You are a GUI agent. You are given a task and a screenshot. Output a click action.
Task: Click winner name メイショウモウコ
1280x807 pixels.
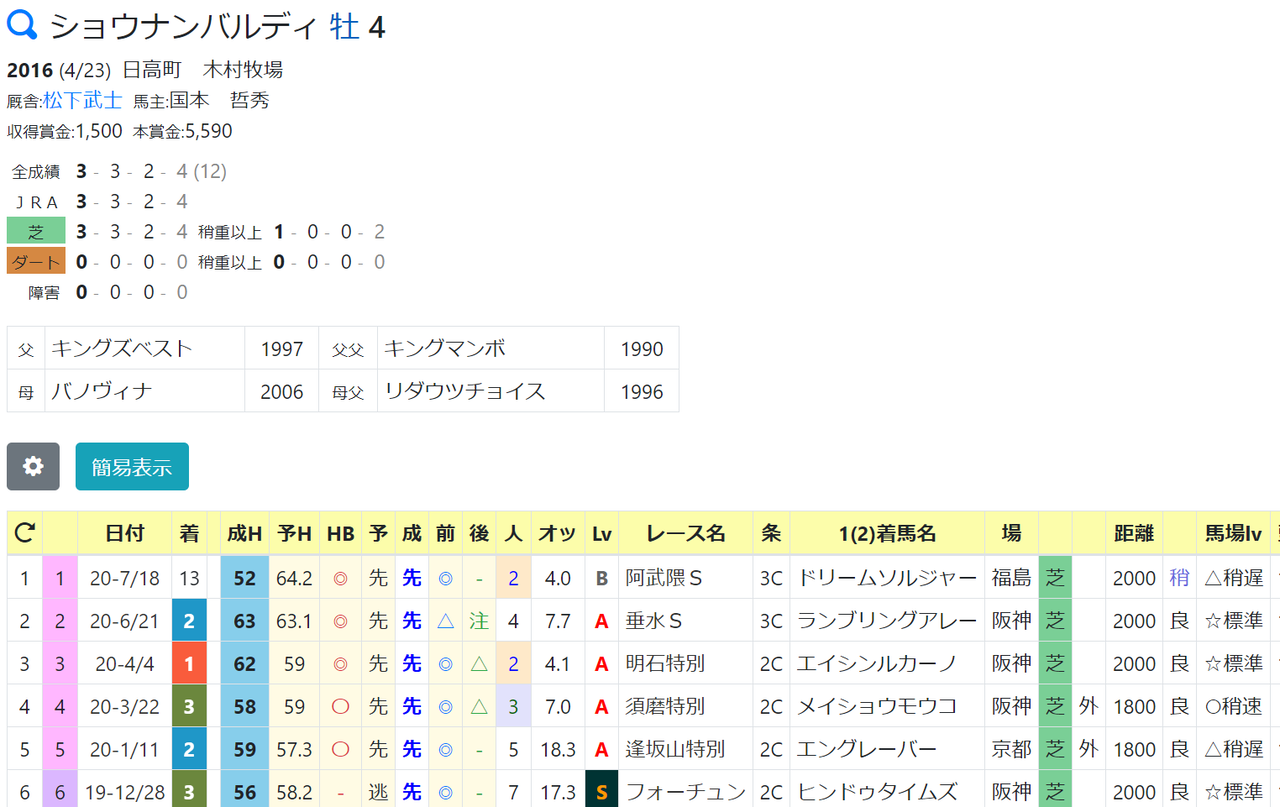tap(877, 707)
